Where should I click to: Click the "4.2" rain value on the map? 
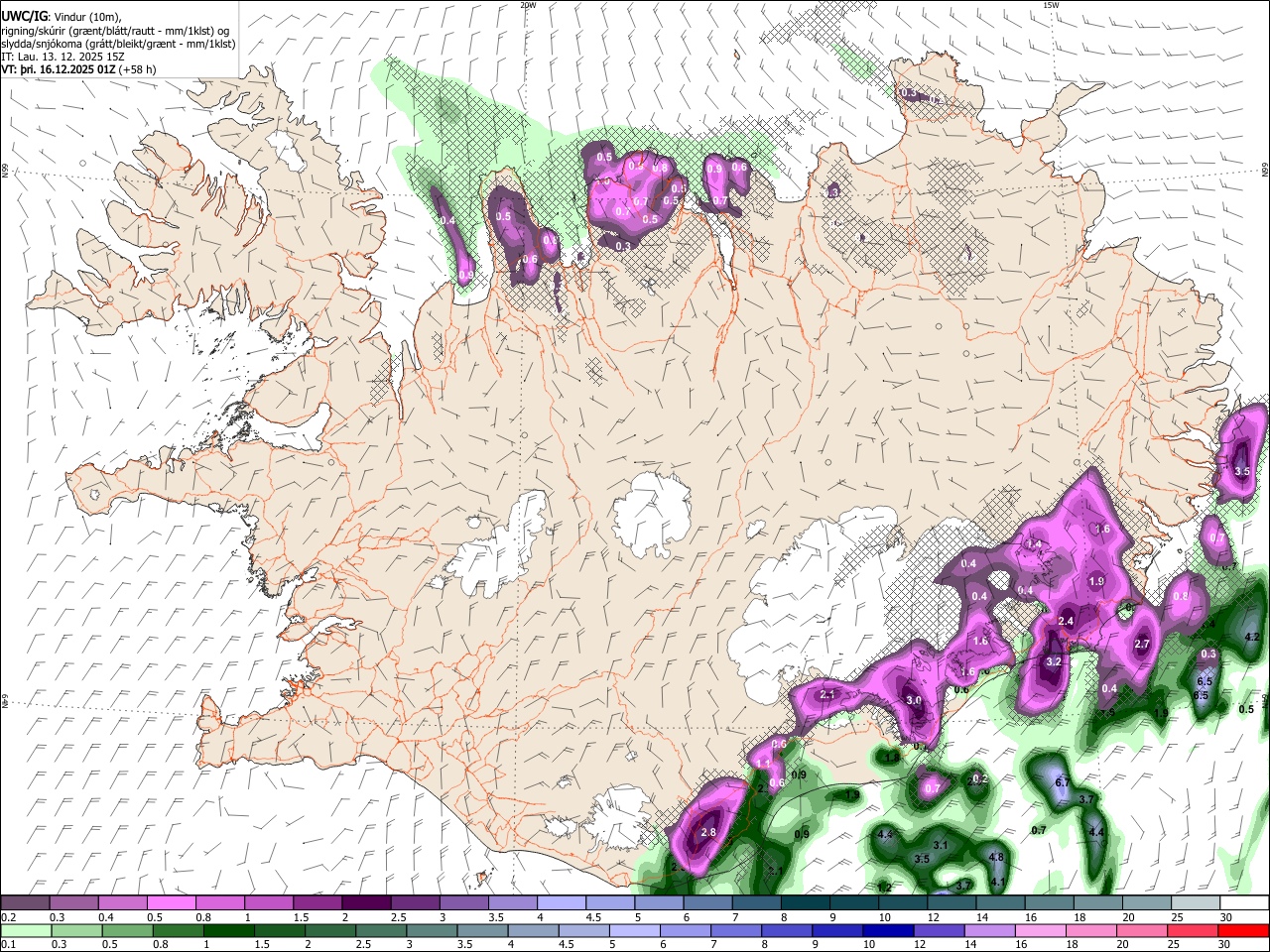[1251, 638]
